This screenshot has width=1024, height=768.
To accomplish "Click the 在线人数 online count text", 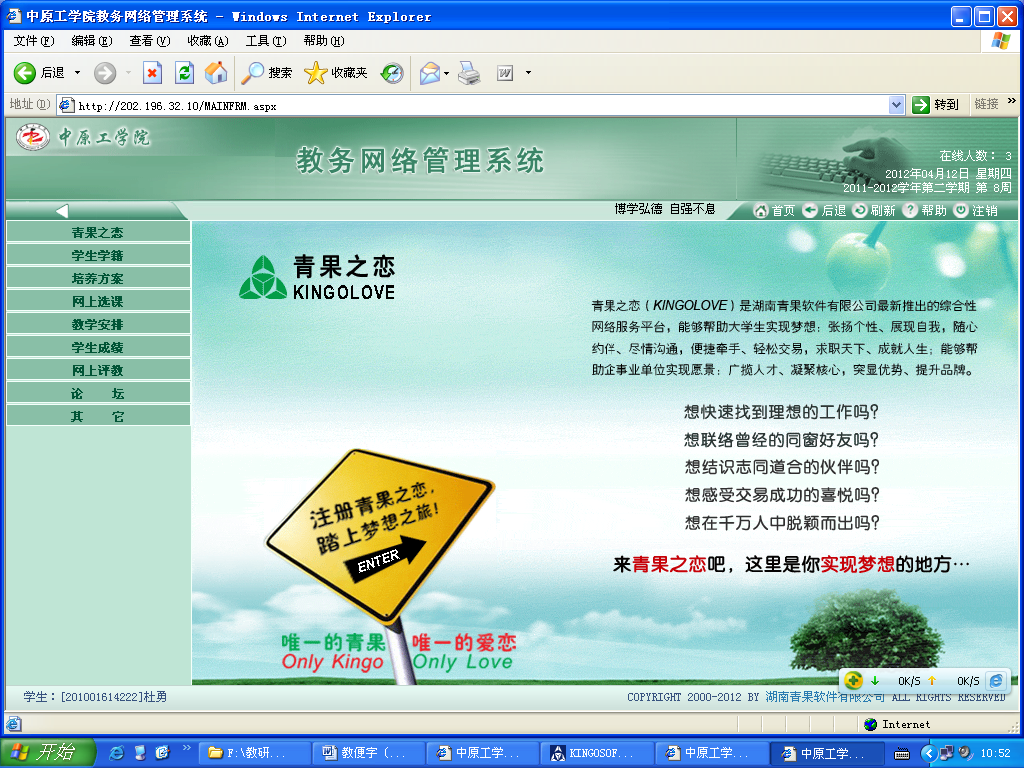I will (x=975, y=155).
